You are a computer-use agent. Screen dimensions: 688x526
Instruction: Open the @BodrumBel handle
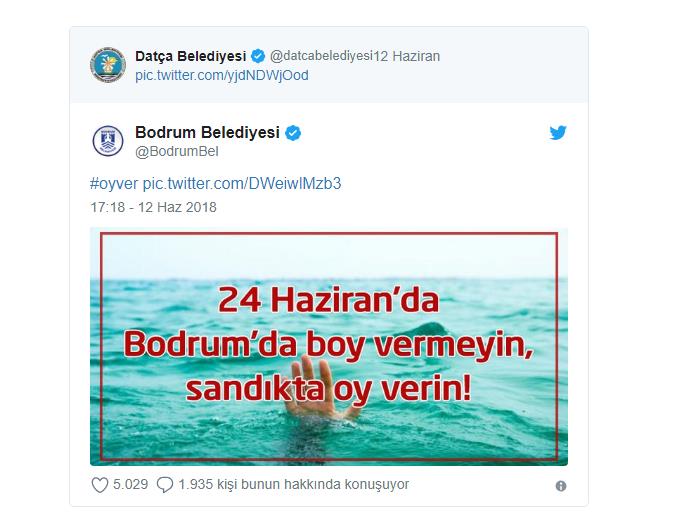click(x=177, y=151)
